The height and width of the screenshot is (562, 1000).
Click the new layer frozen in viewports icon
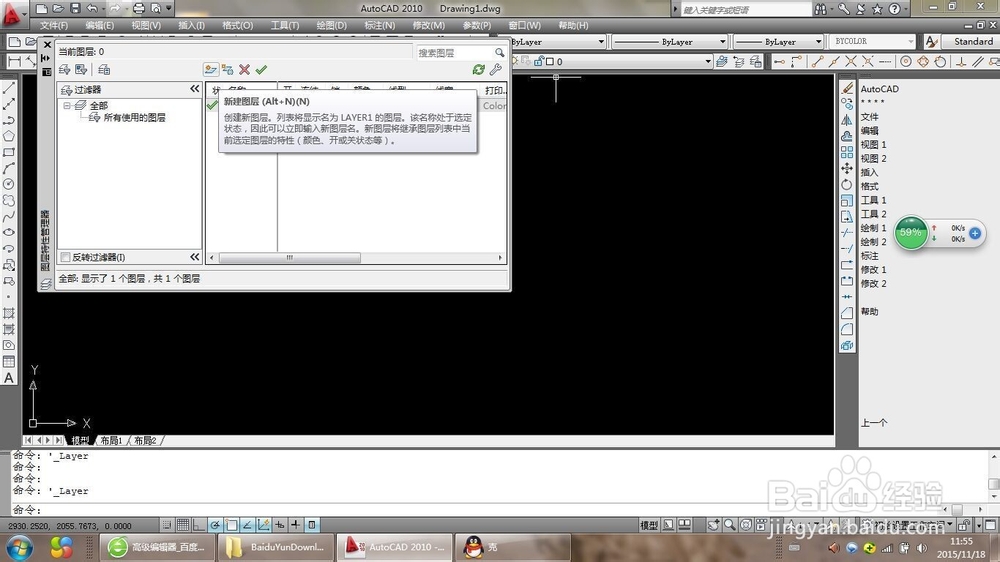click(228, 70)
